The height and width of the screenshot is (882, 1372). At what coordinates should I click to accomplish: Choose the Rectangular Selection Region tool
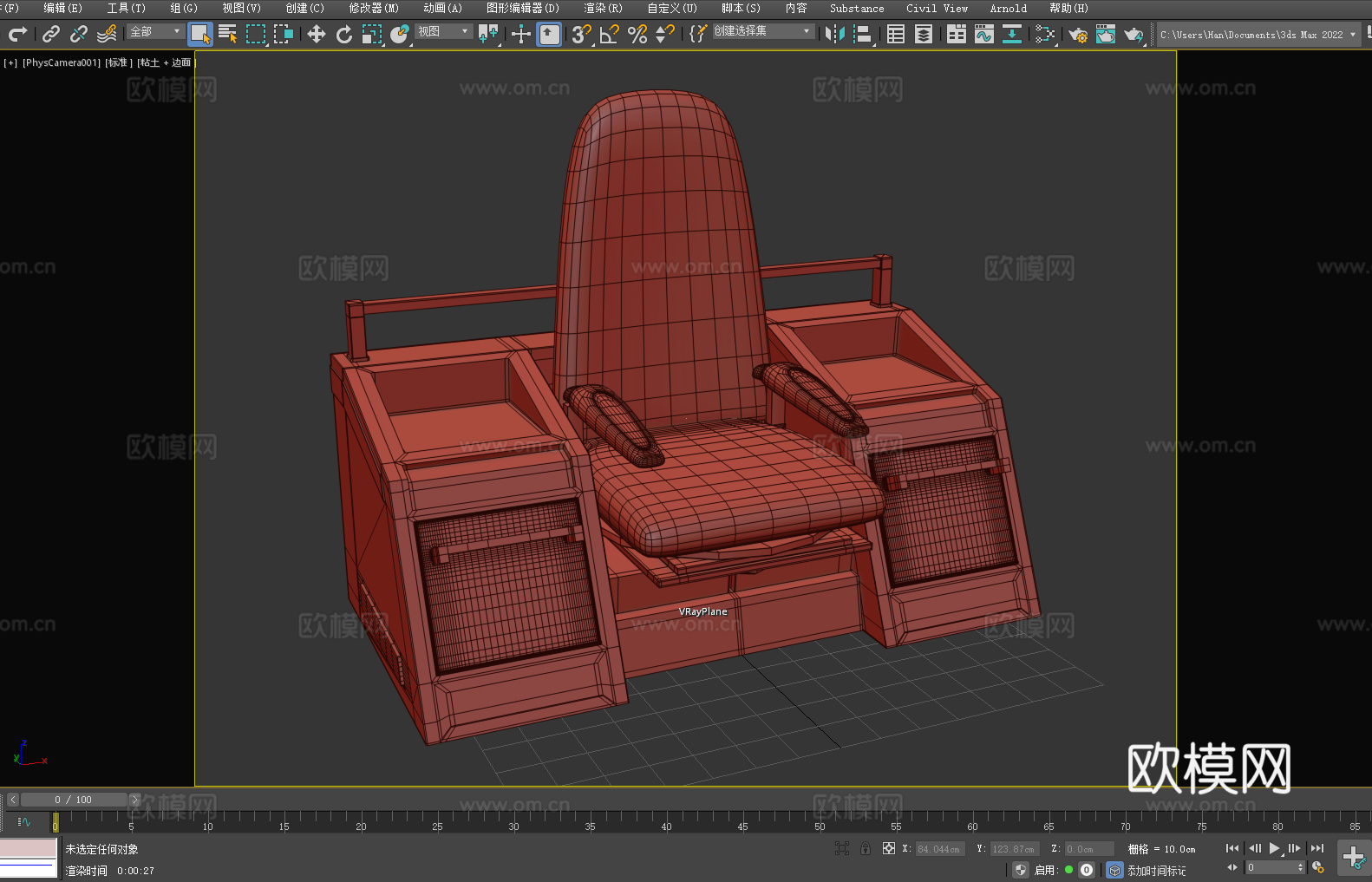click(256, 34)
